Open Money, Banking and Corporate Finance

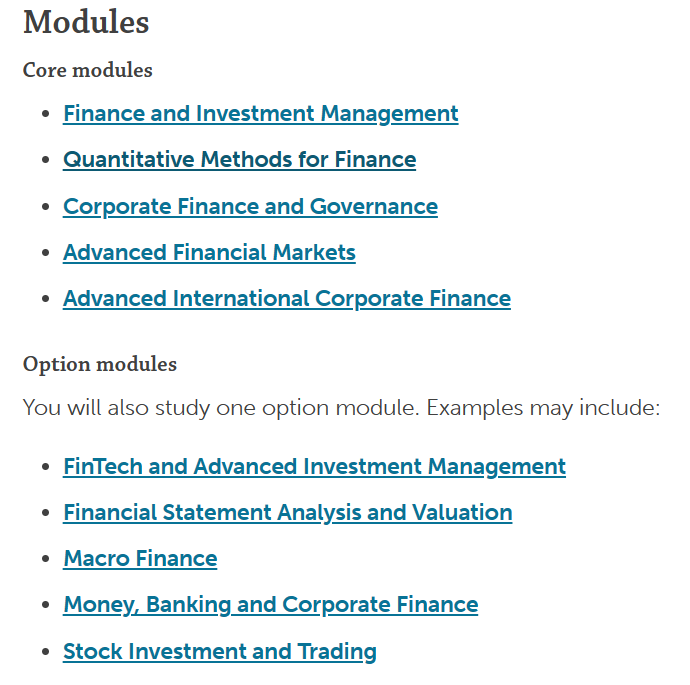pos(271,605)
